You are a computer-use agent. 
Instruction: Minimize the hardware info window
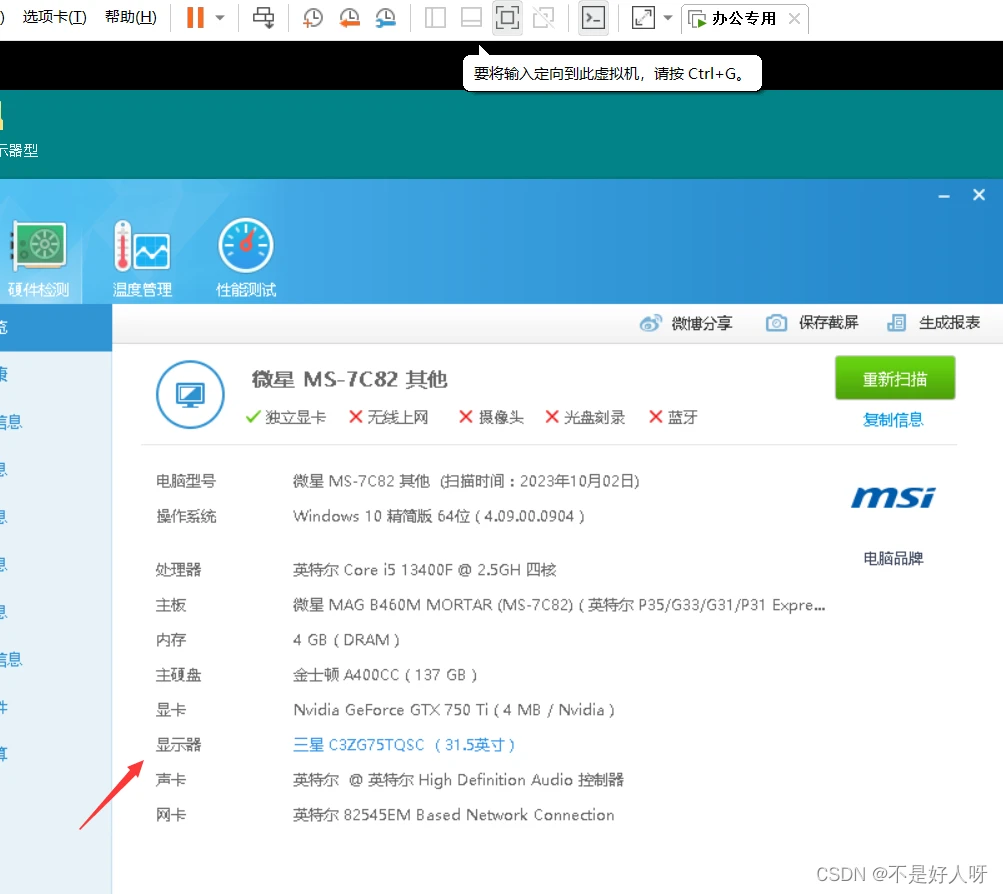tap(944, 196)
